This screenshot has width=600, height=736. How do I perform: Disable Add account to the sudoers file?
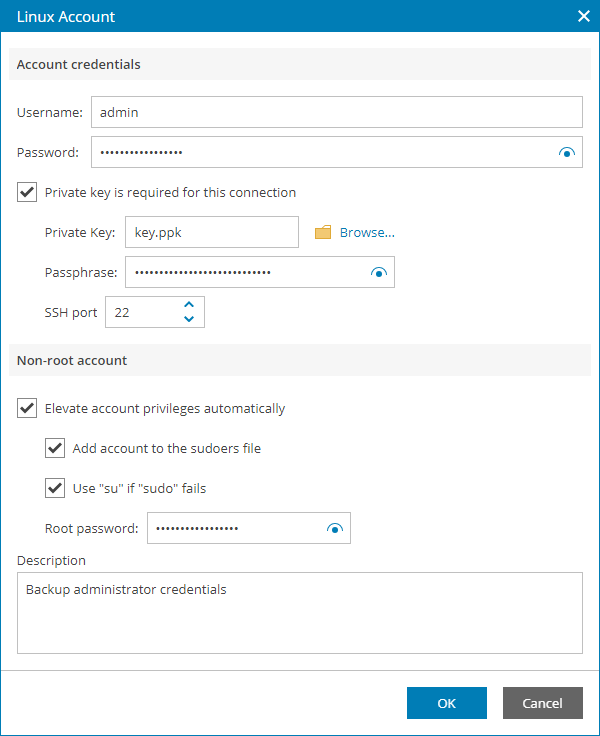[x=56, y=448]
